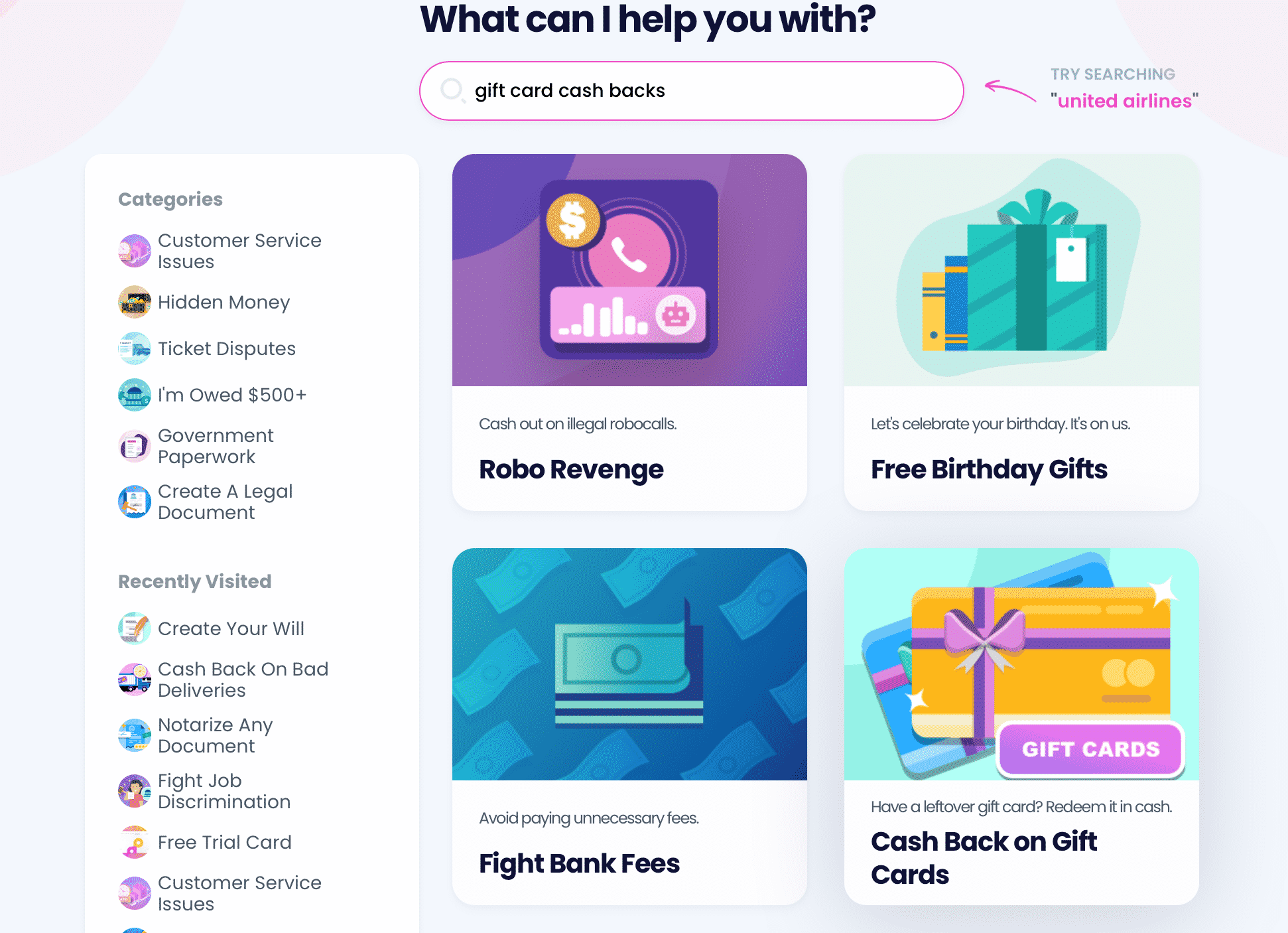
Task: Click the search input field
Action: coord(694,91)
